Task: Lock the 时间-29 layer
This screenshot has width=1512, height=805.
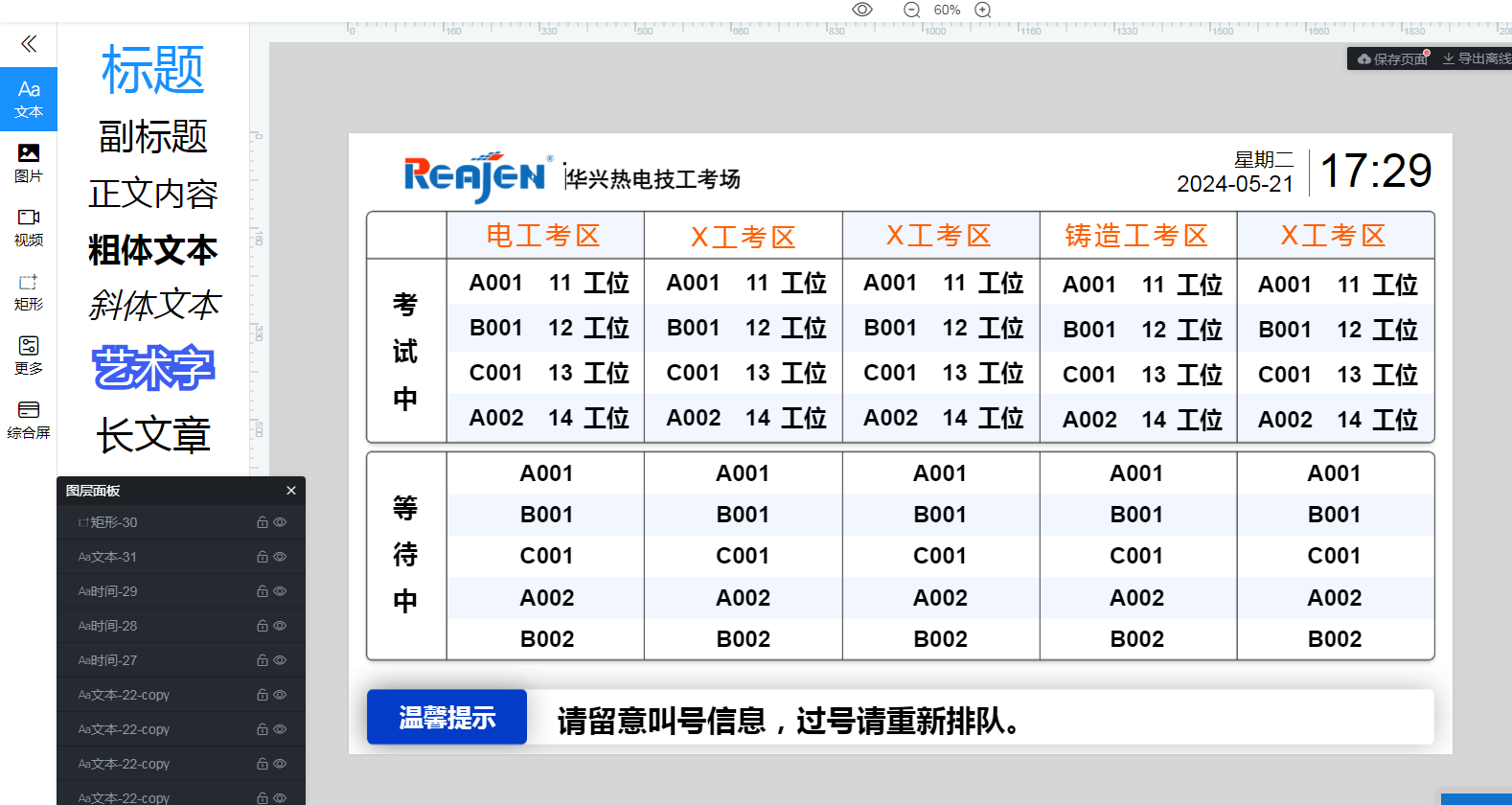Action: [262, 591]
